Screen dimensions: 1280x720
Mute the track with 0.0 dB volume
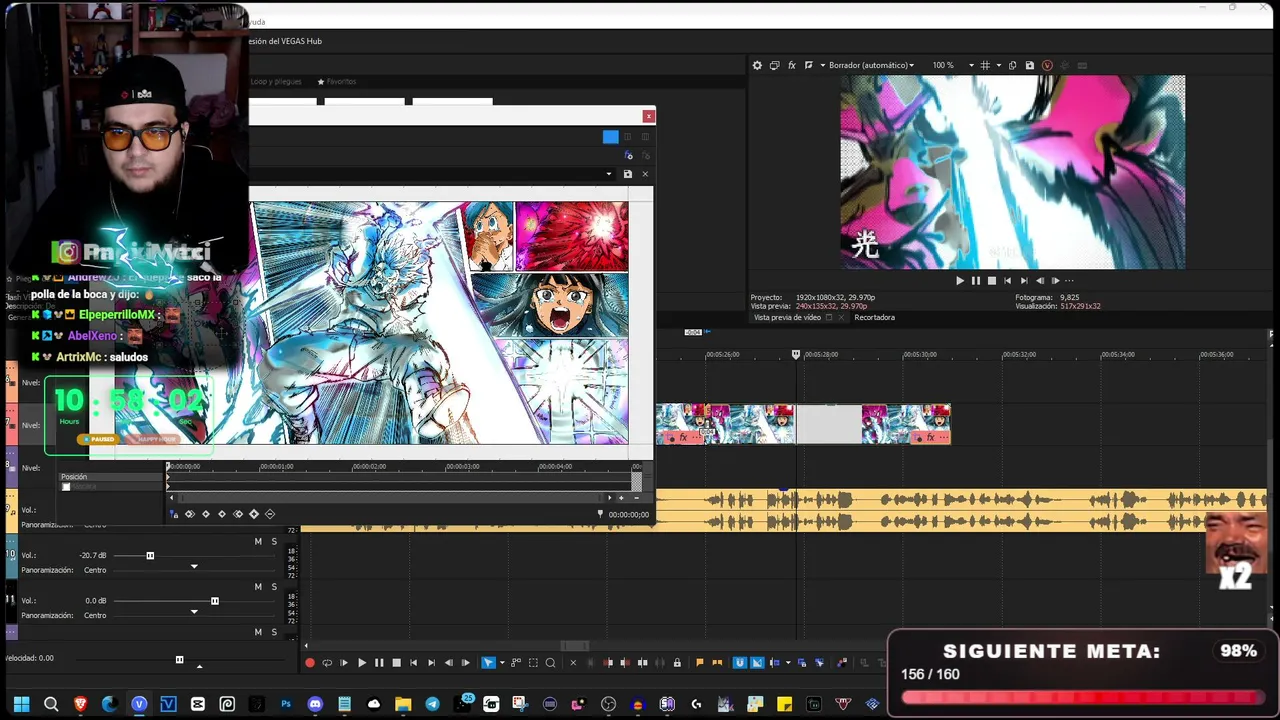coord(258,586)
